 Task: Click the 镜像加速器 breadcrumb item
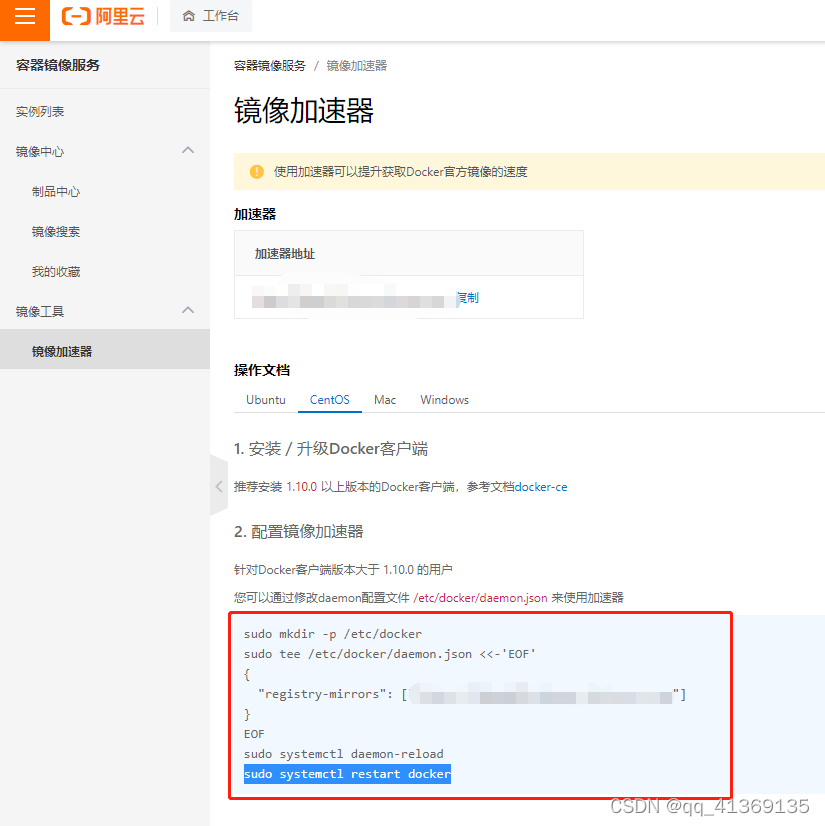(x=357, y=66)
